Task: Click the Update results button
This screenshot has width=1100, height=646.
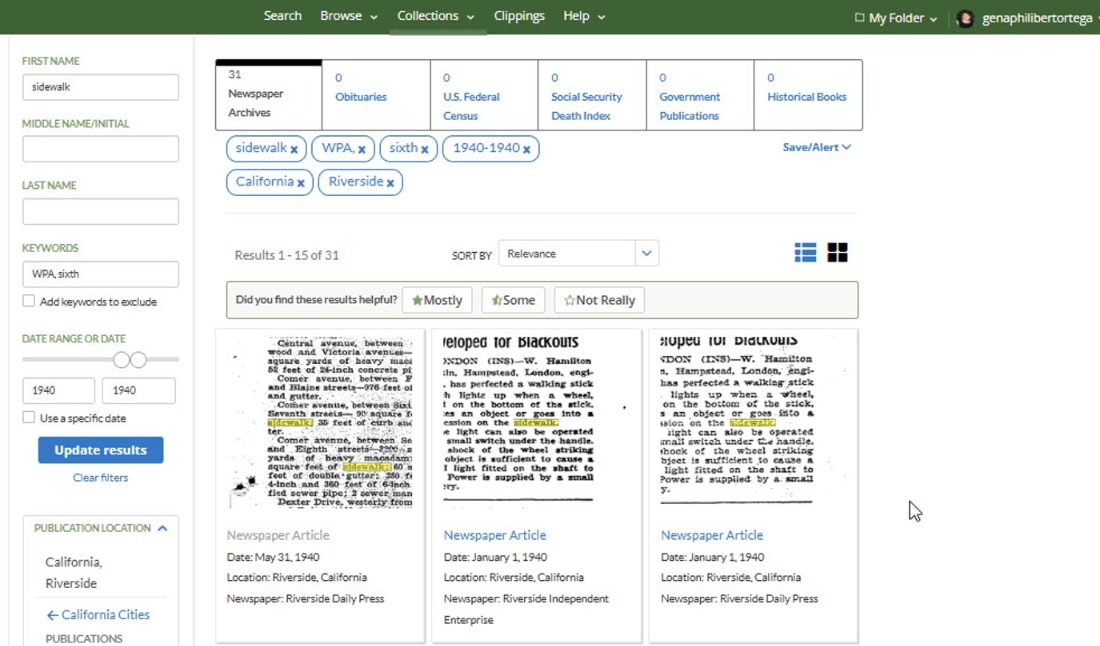Action: point(100,450)
